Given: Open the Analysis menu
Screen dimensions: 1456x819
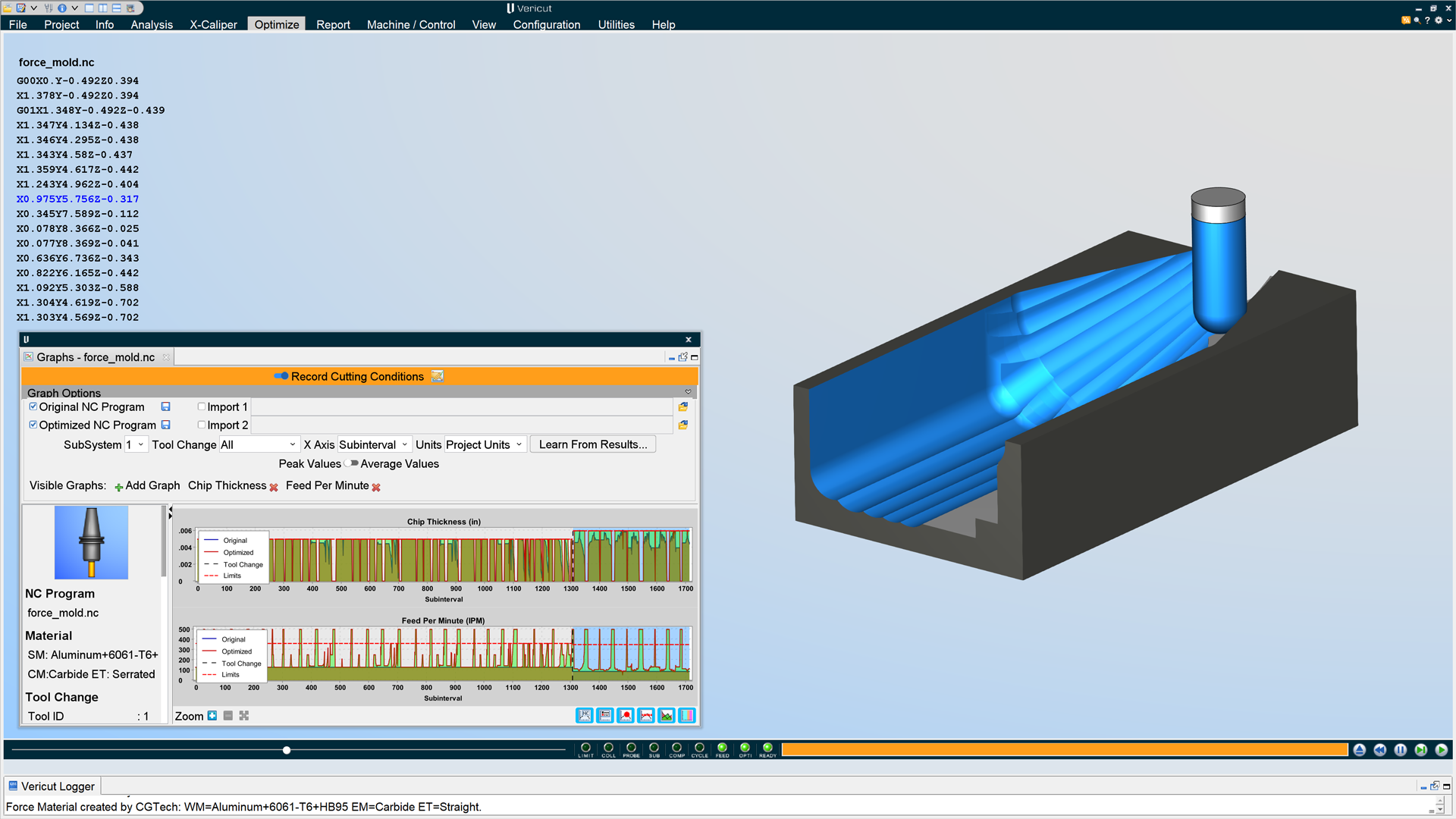Looking at the screenshot, I should [152, 24].
